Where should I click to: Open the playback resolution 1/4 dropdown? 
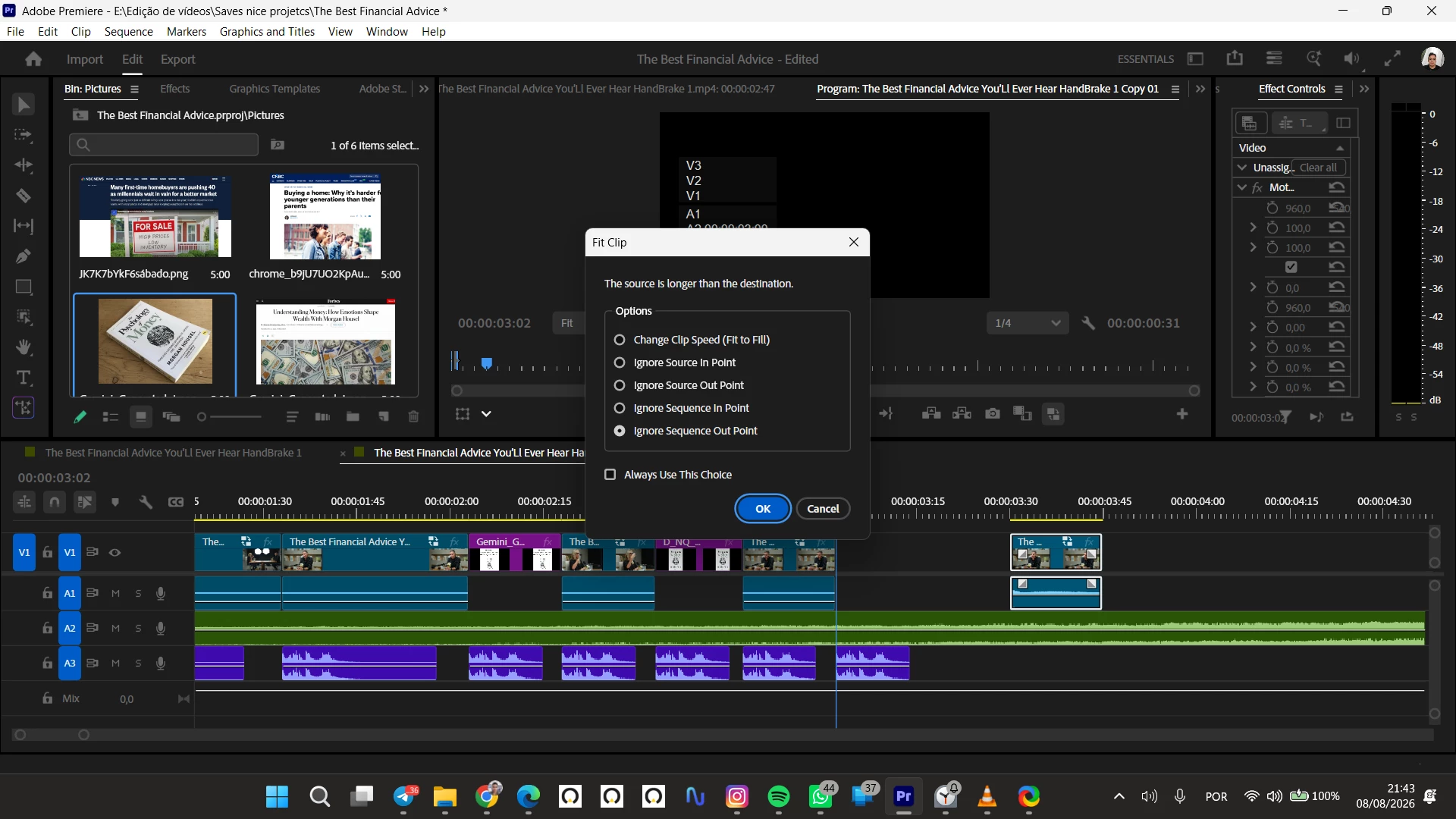click(x=1028, y=323)
